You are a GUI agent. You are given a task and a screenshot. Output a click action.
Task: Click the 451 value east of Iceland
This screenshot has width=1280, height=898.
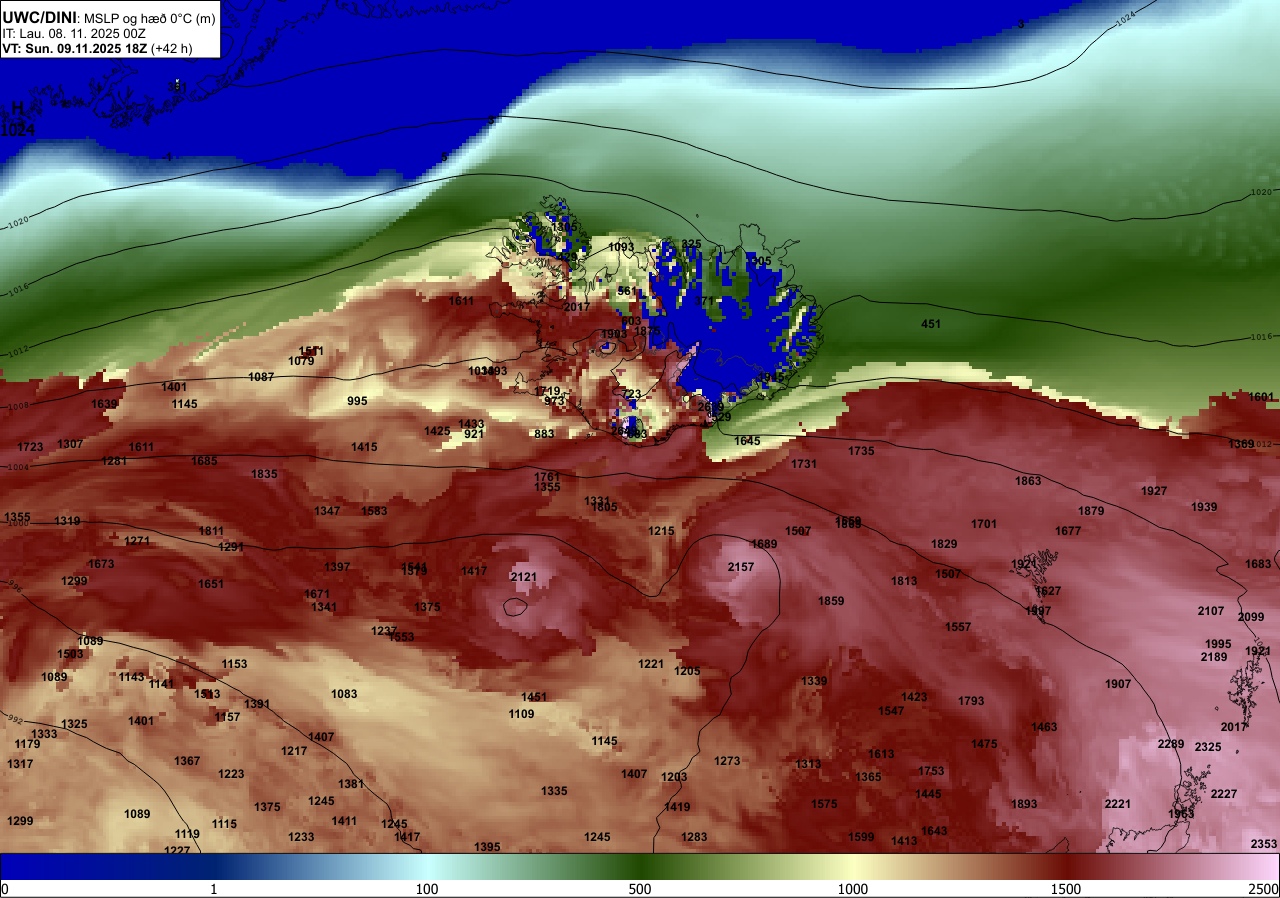pos(931,324)
